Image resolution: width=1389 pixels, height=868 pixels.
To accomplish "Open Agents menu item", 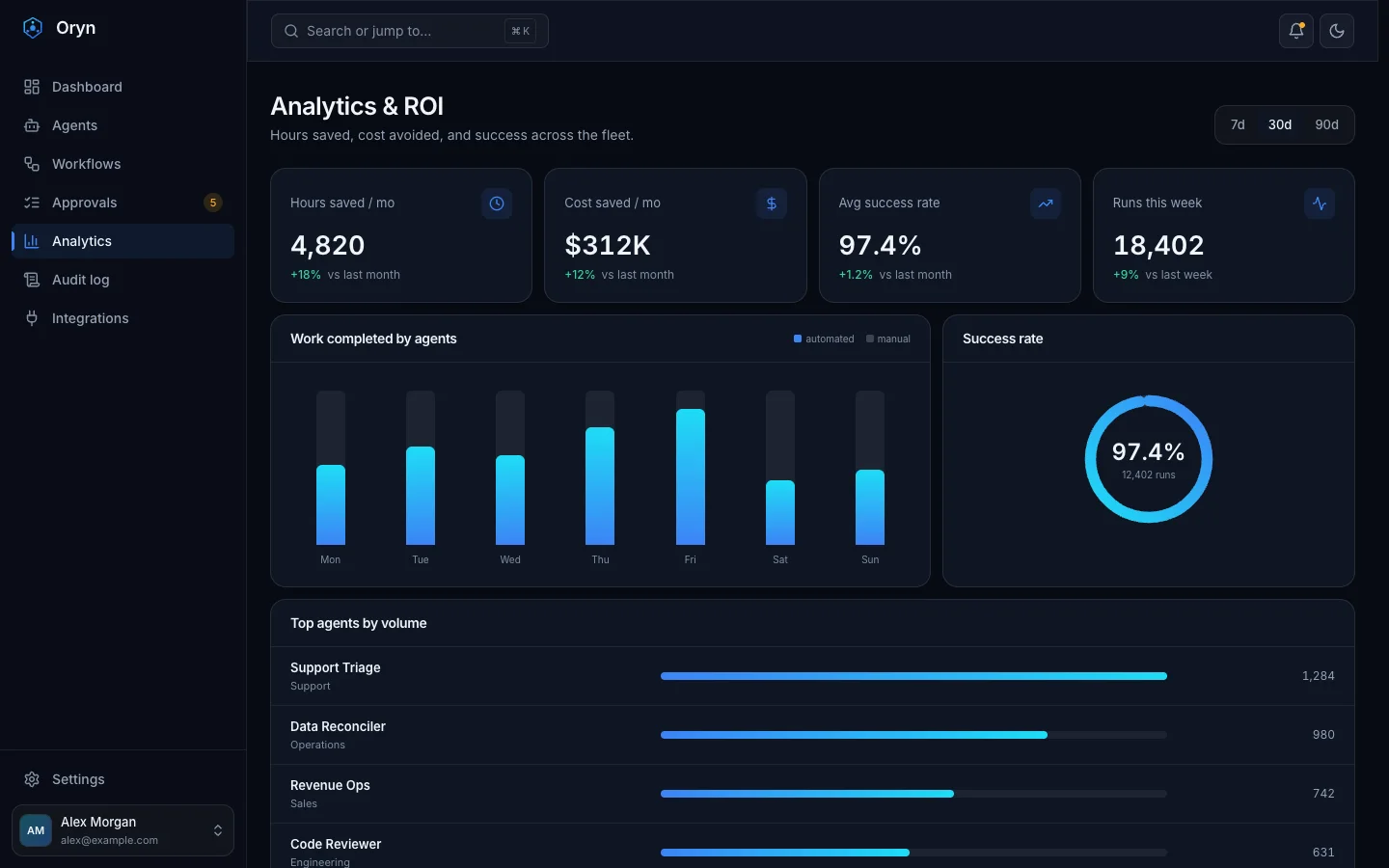I will click(x=123, y=125).
